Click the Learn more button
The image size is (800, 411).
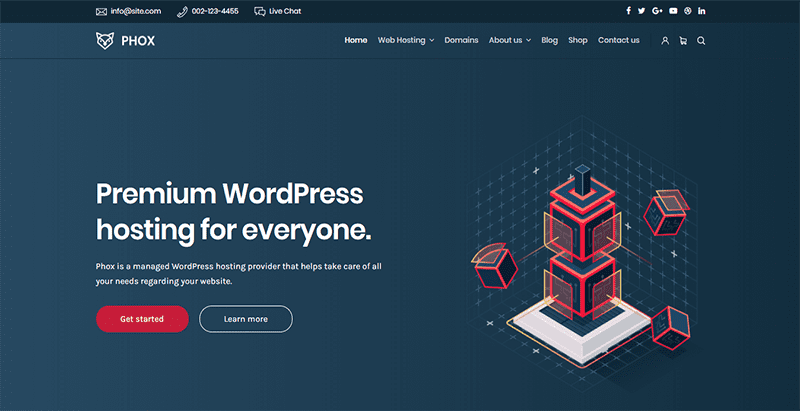pyautogui.click(x=246, y=319)
